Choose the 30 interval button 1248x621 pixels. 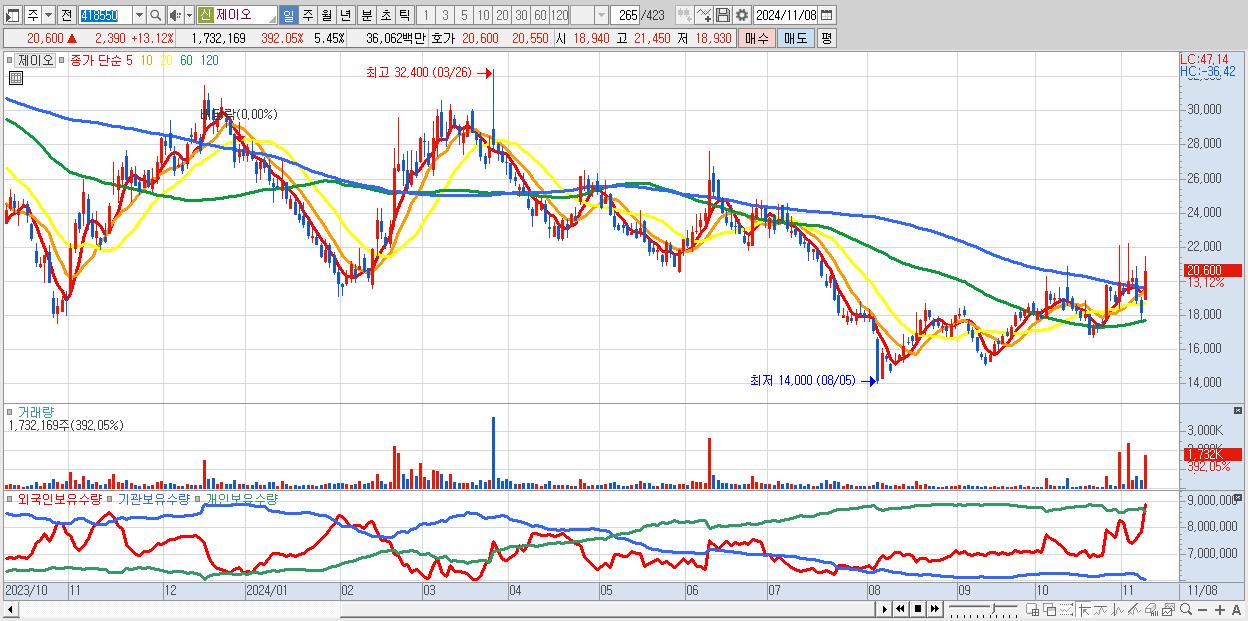point(521,16)
